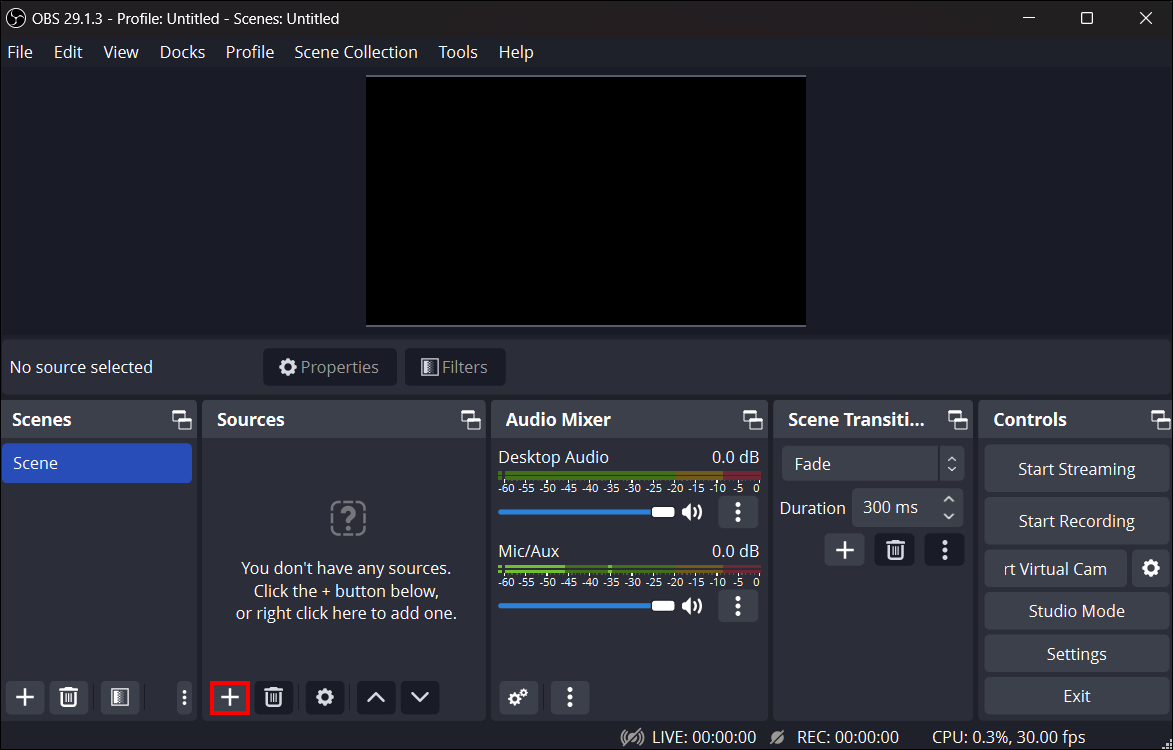Mute Mic/Aux using its speaker icon

coord(692,605)
